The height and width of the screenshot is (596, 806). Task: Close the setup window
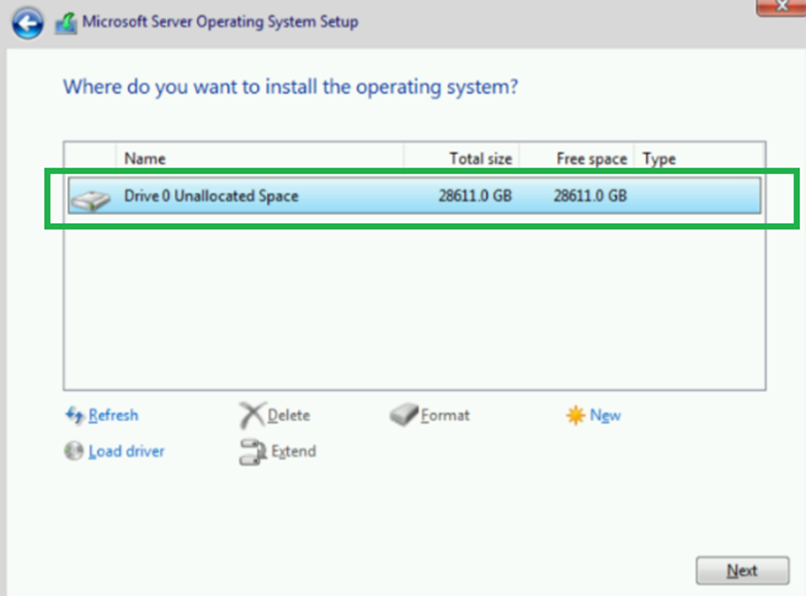click(781, 6)
